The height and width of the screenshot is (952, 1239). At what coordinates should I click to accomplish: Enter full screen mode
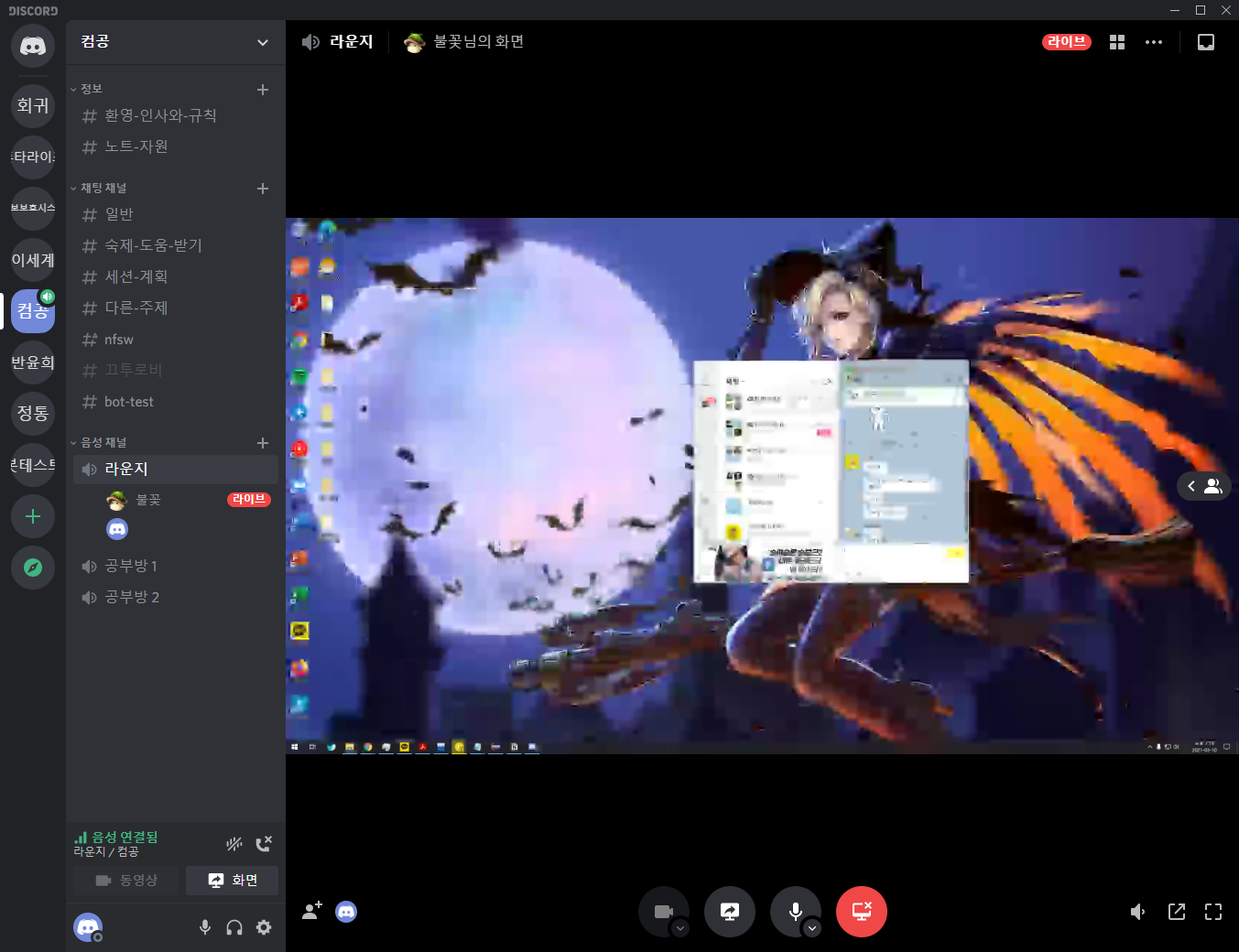(1213, 912)
